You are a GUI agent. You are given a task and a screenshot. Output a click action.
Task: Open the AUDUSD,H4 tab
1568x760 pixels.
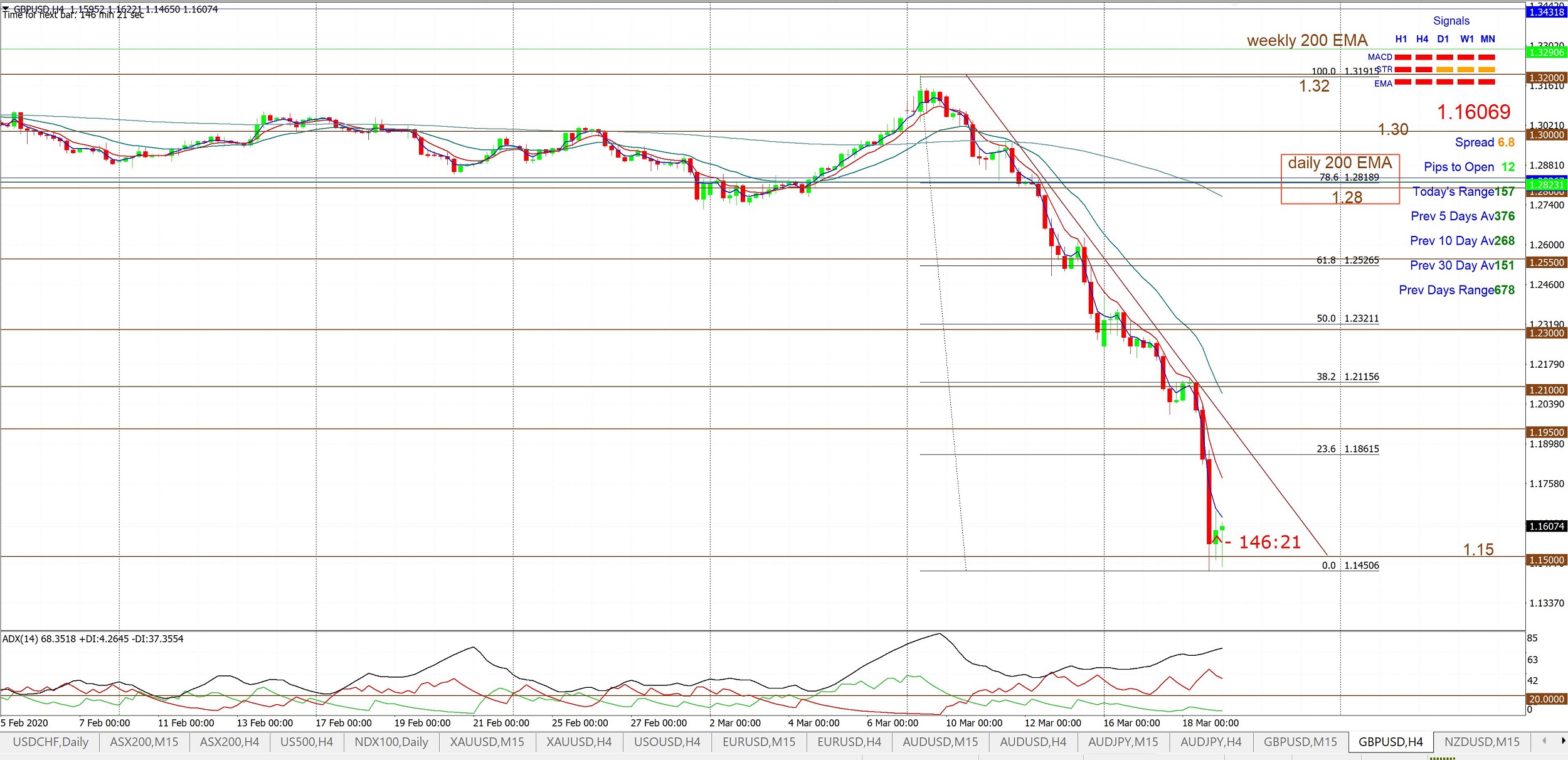click(1033, 742)
